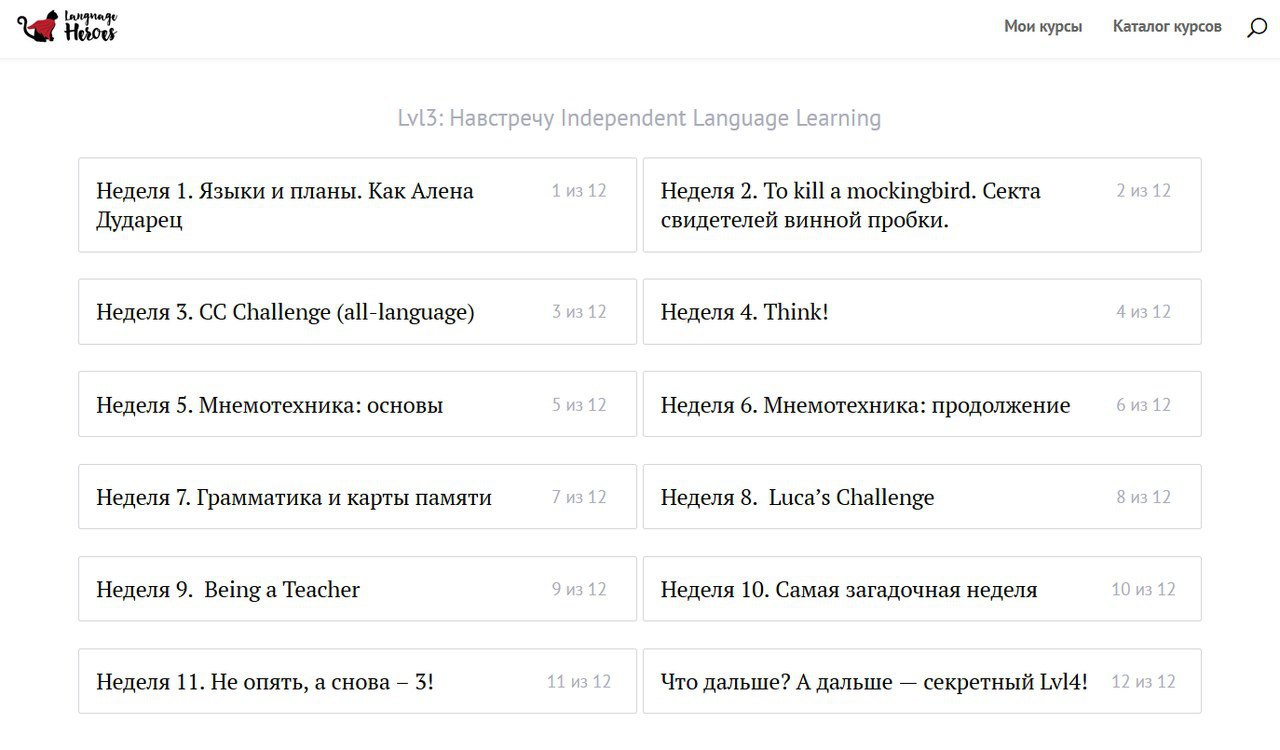Click the '6 из 12' counter
Image resolution: width=1280 pixels, height=750 pixels.
click(x=1143, y=405)
